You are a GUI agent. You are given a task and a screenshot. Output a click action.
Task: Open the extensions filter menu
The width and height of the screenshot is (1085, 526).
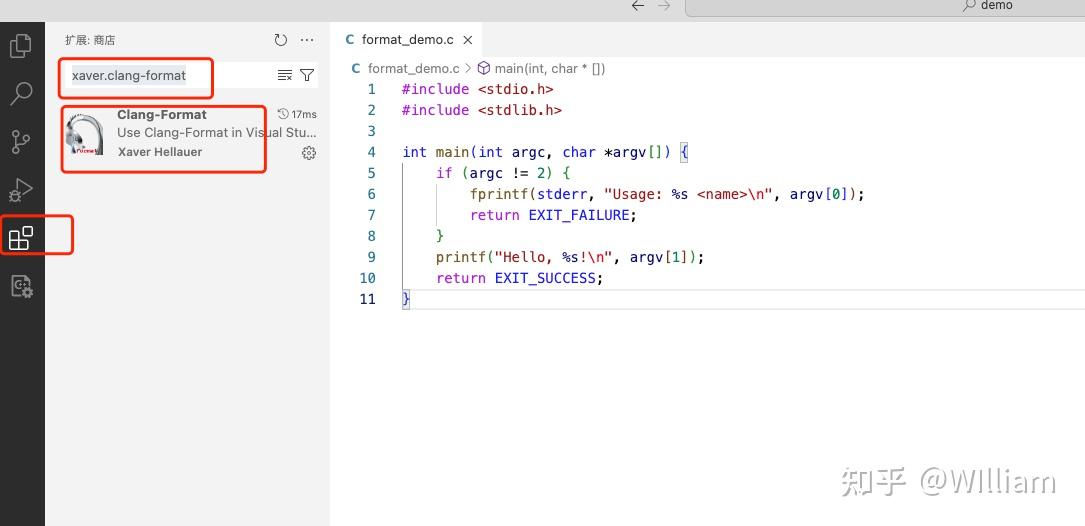tap(307, 75)
